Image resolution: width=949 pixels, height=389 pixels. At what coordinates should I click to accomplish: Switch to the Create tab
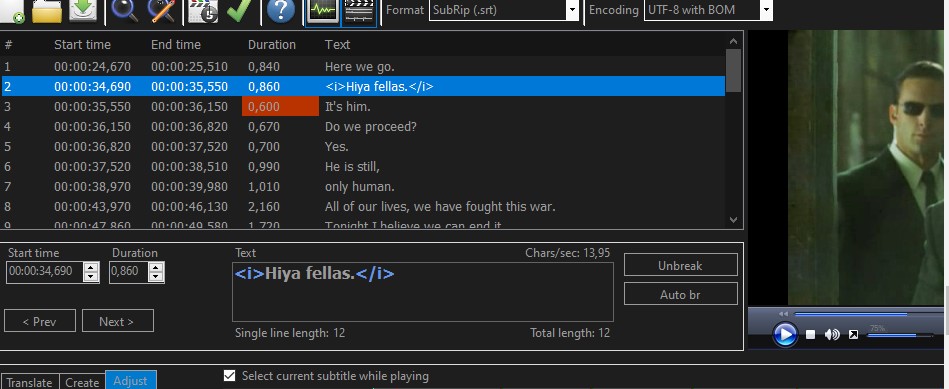coord(82,382)
